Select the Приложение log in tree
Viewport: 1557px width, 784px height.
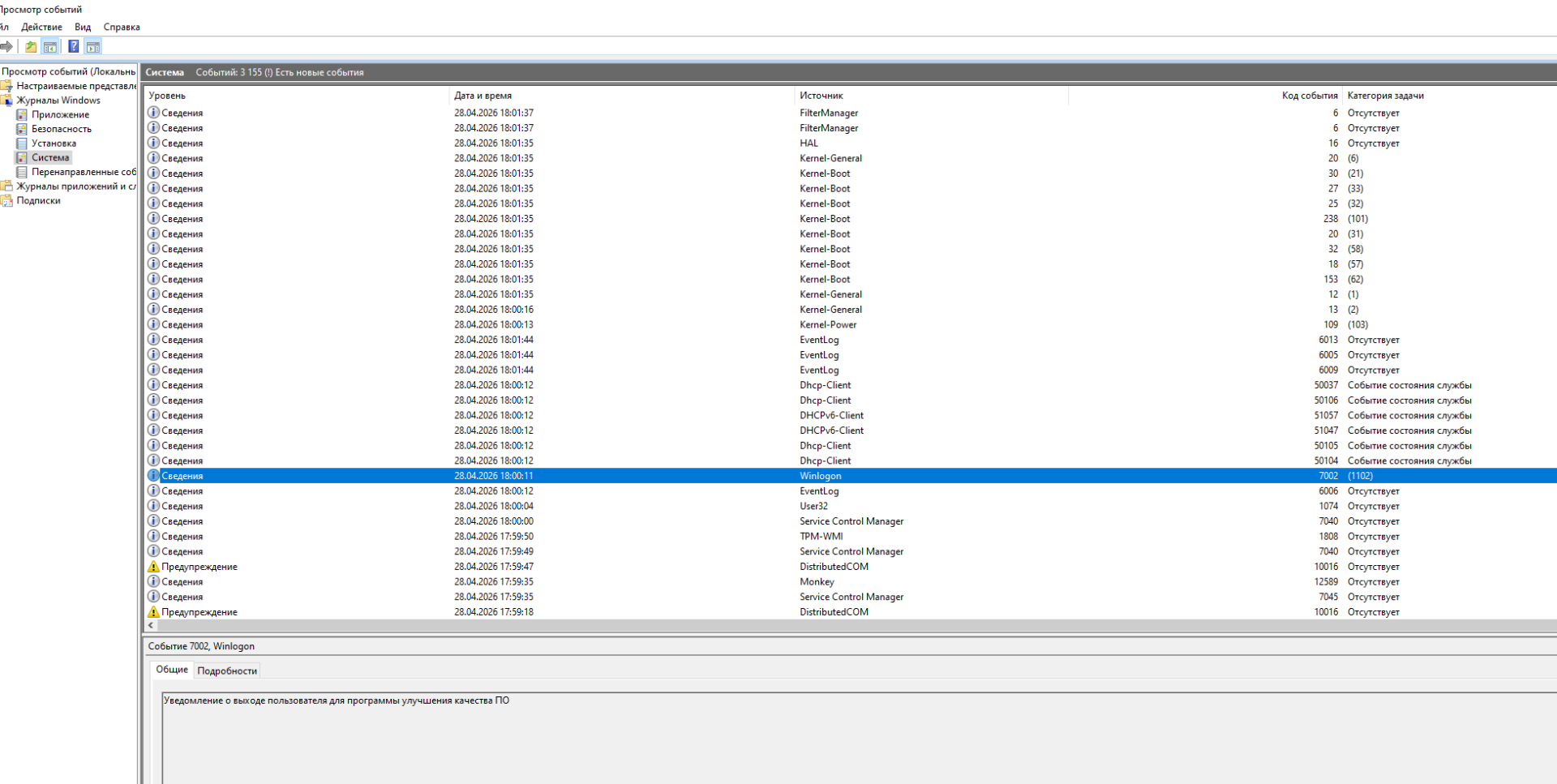pos(60,114)
